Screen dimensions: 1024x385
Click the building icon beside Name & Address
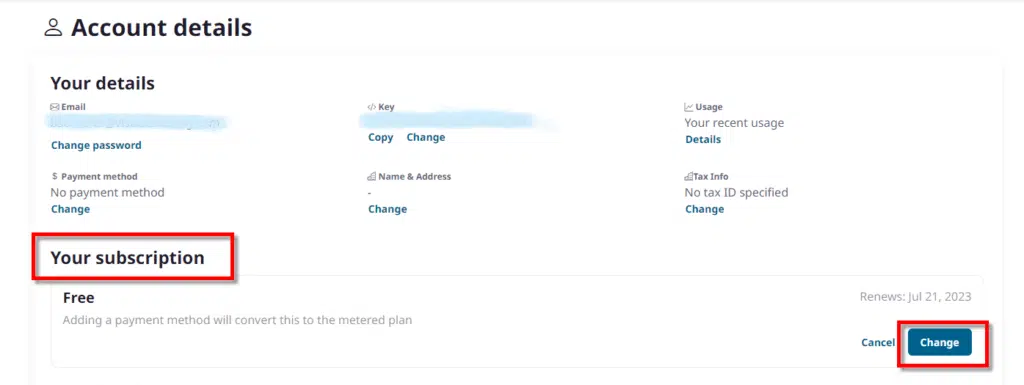(x=372, y=176)
